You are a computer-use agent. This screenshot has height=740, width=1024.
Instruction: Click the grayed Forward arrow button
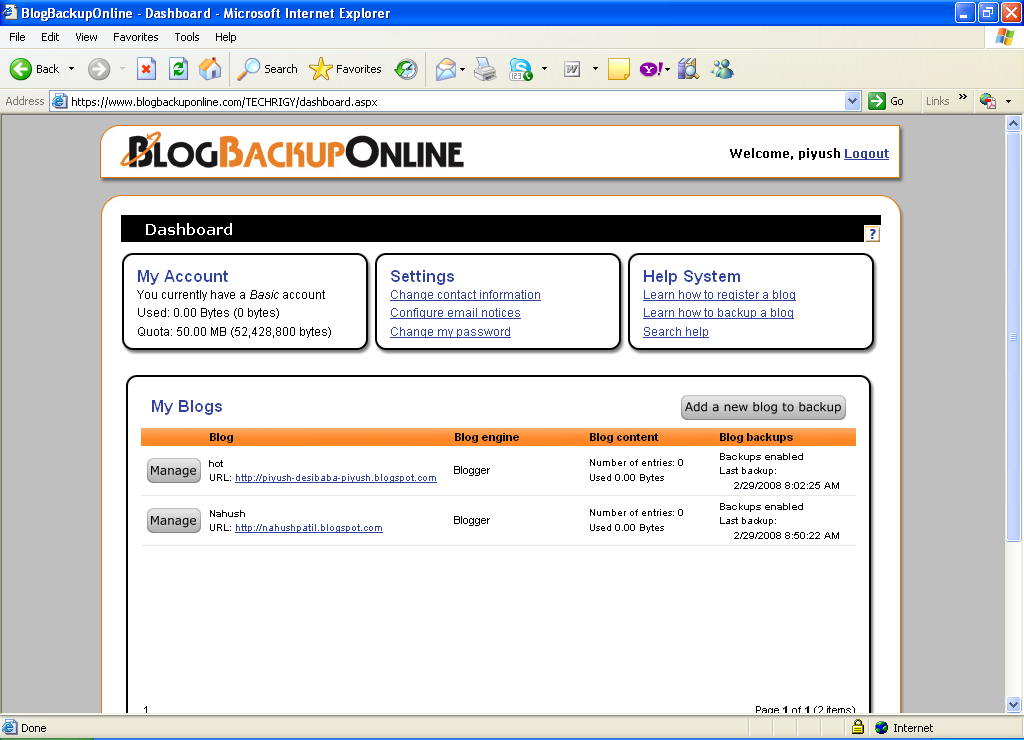(x=99, y=69)
